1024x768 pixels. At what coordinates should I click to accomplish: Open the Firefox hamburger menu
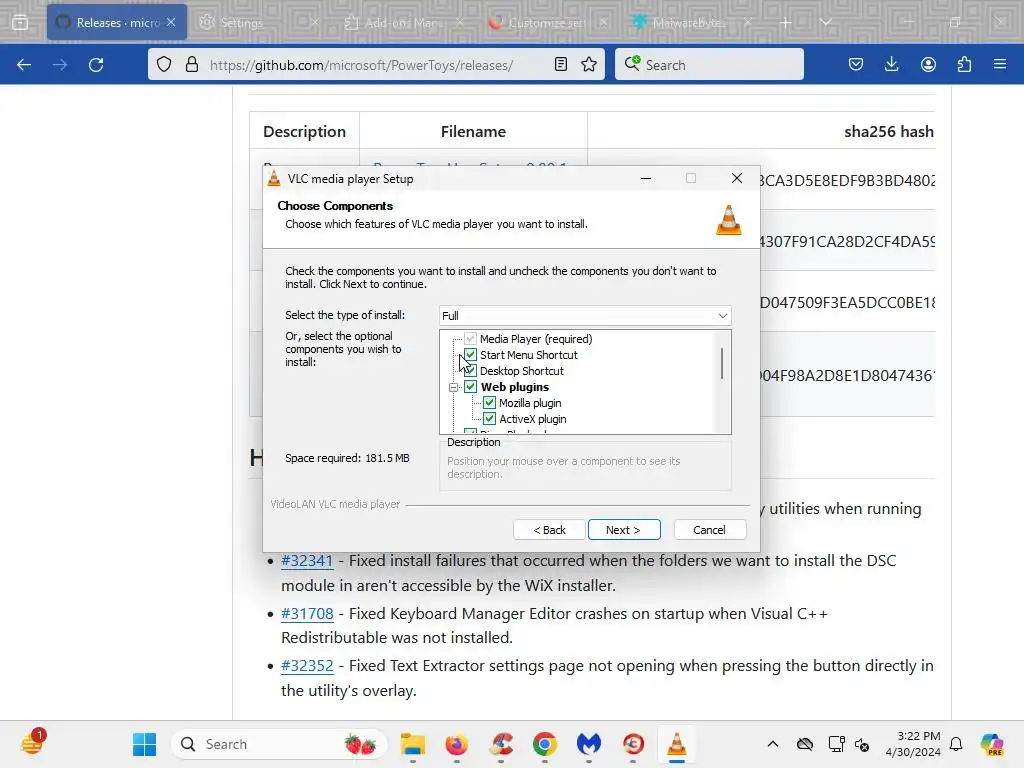pos(1000,64)
